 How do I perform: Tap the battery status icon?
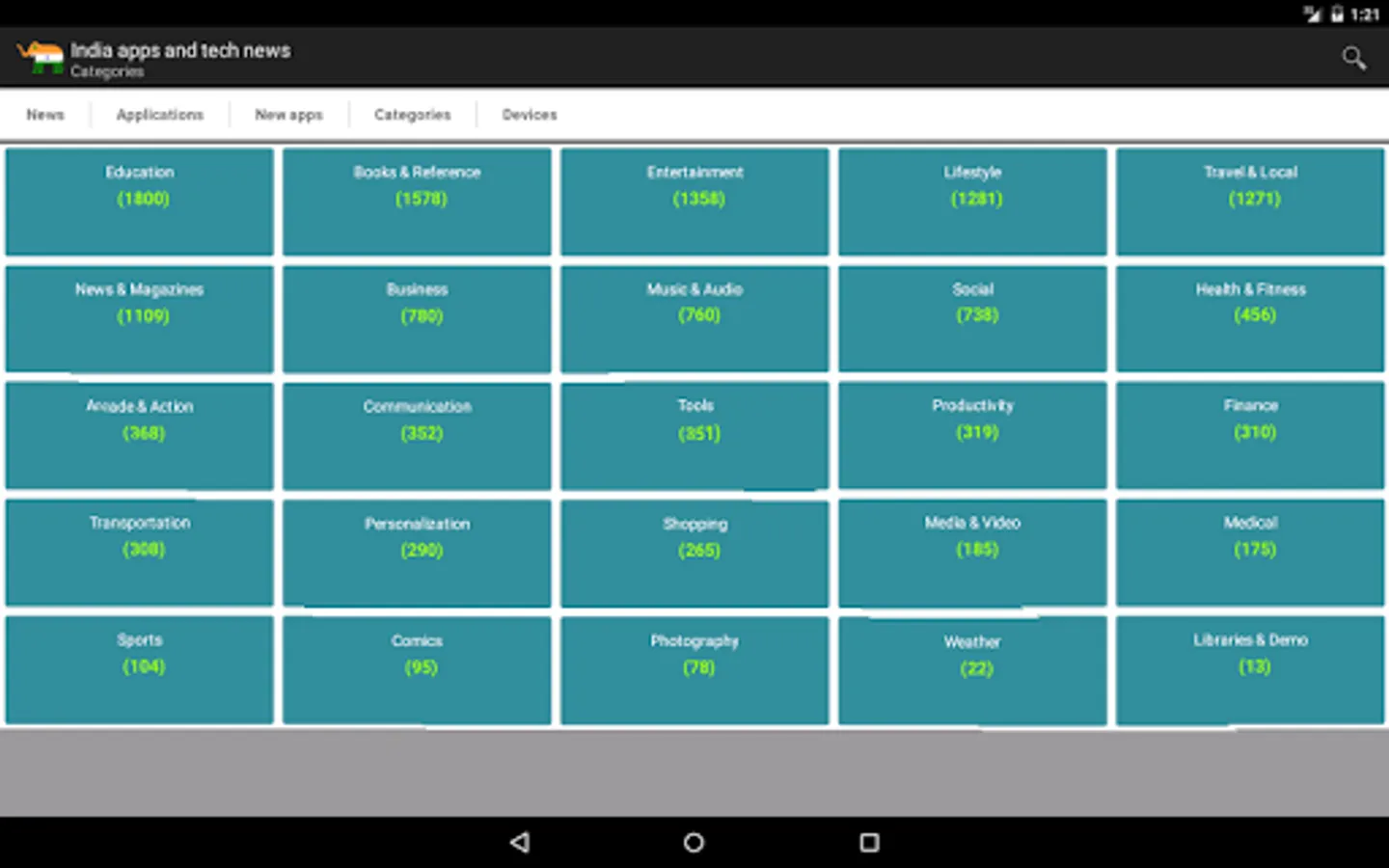point(1337,14)
